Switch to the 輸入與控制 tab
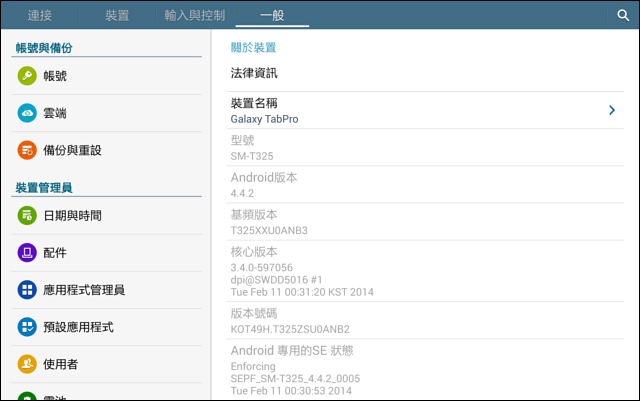640x401 pixels. click(x=195, y=16)
